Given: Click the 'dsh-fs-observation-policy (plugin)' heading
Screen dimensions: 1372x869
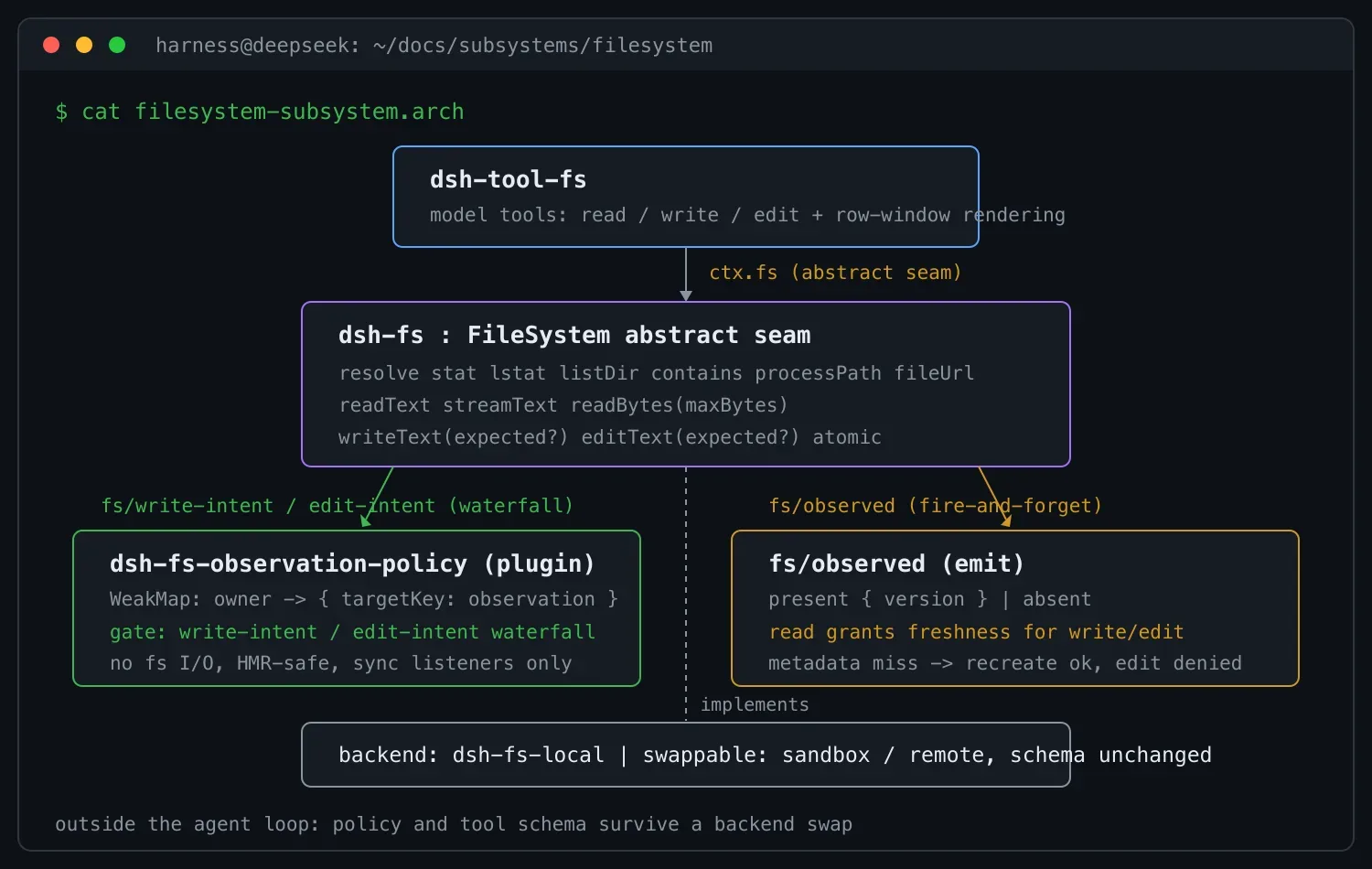Looking at the screenshot, I should [352, 563].
